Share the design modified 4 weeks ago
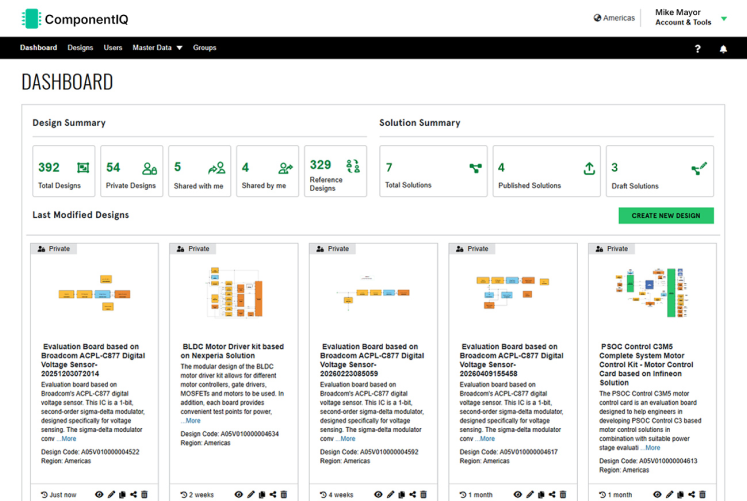Image resolution: width=747 pixels, height=501 pixels. [413, 494]
